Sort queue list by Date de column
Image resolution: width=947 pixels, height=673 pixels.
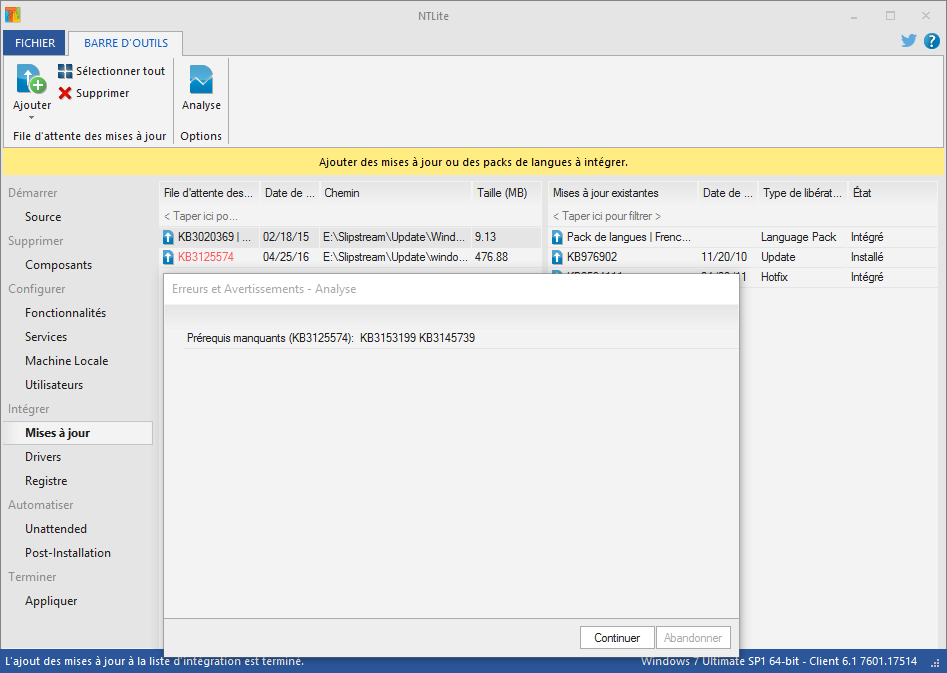(289, 193)
